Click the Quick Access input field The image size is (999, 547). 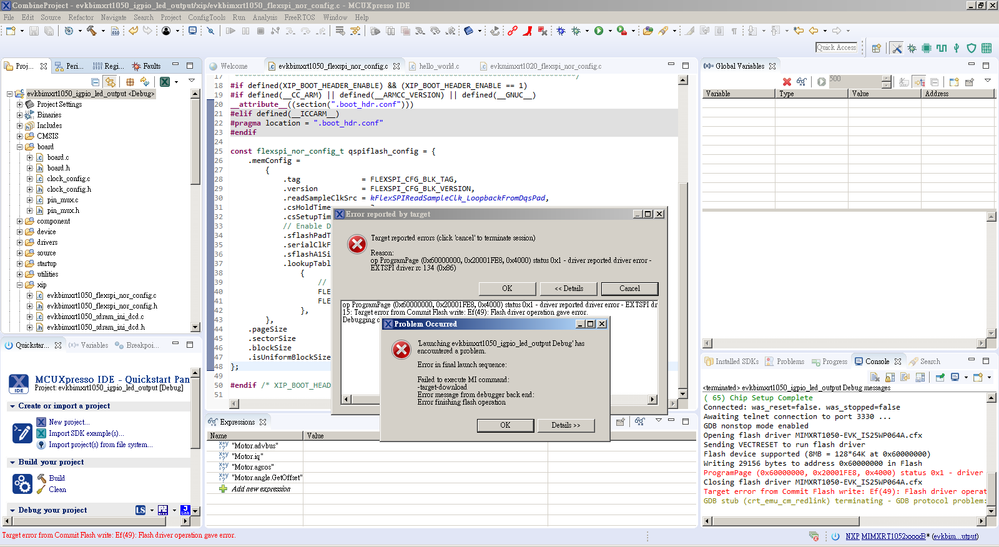click(837, 47)
